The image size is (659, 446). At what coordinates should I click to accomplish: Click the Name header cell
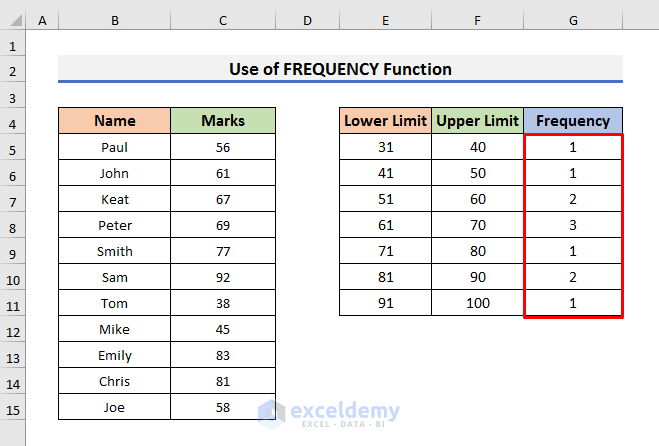click(x=115, y=121)
